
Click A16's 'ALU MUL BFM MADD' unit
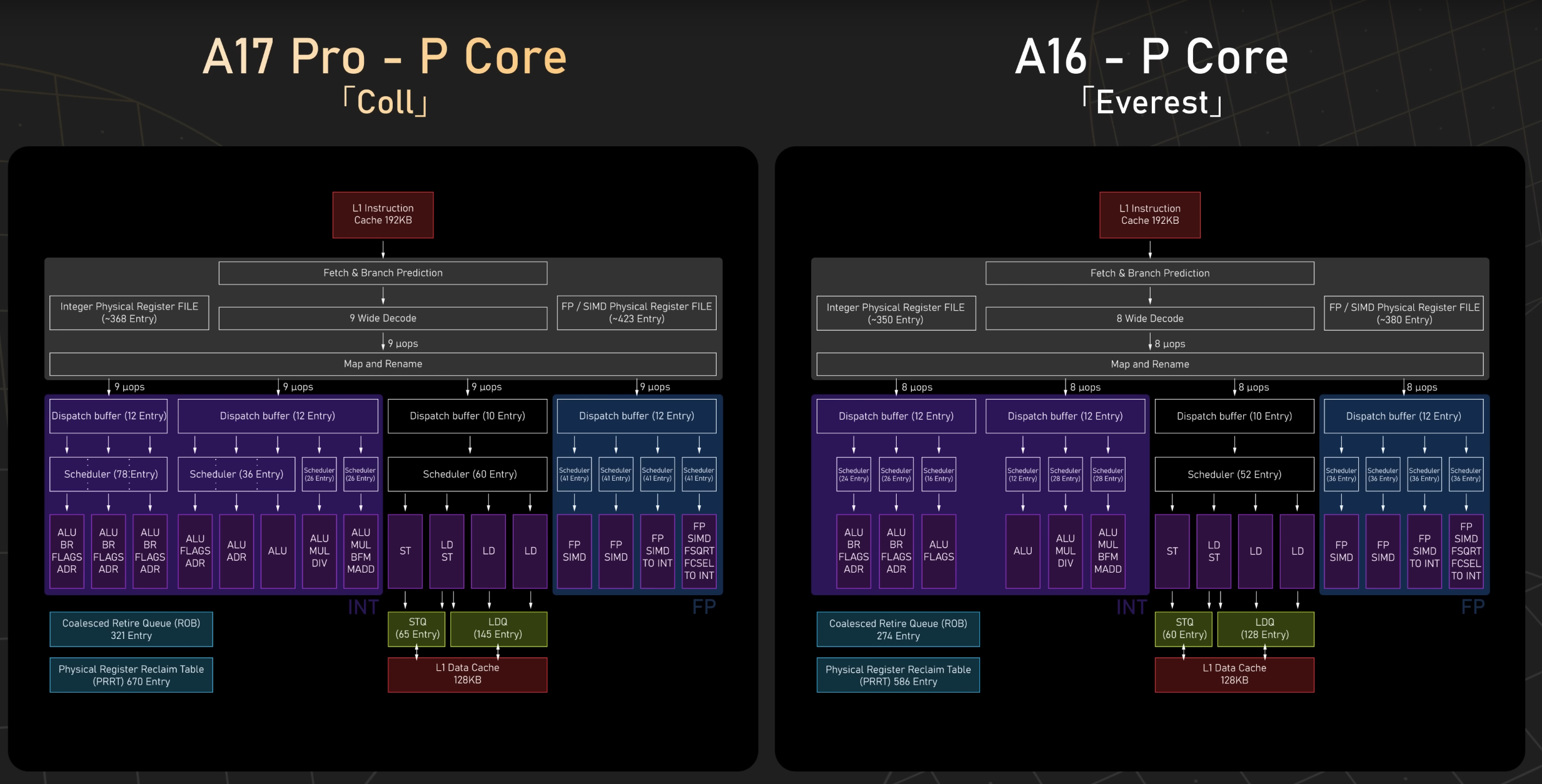[1108, 551]
